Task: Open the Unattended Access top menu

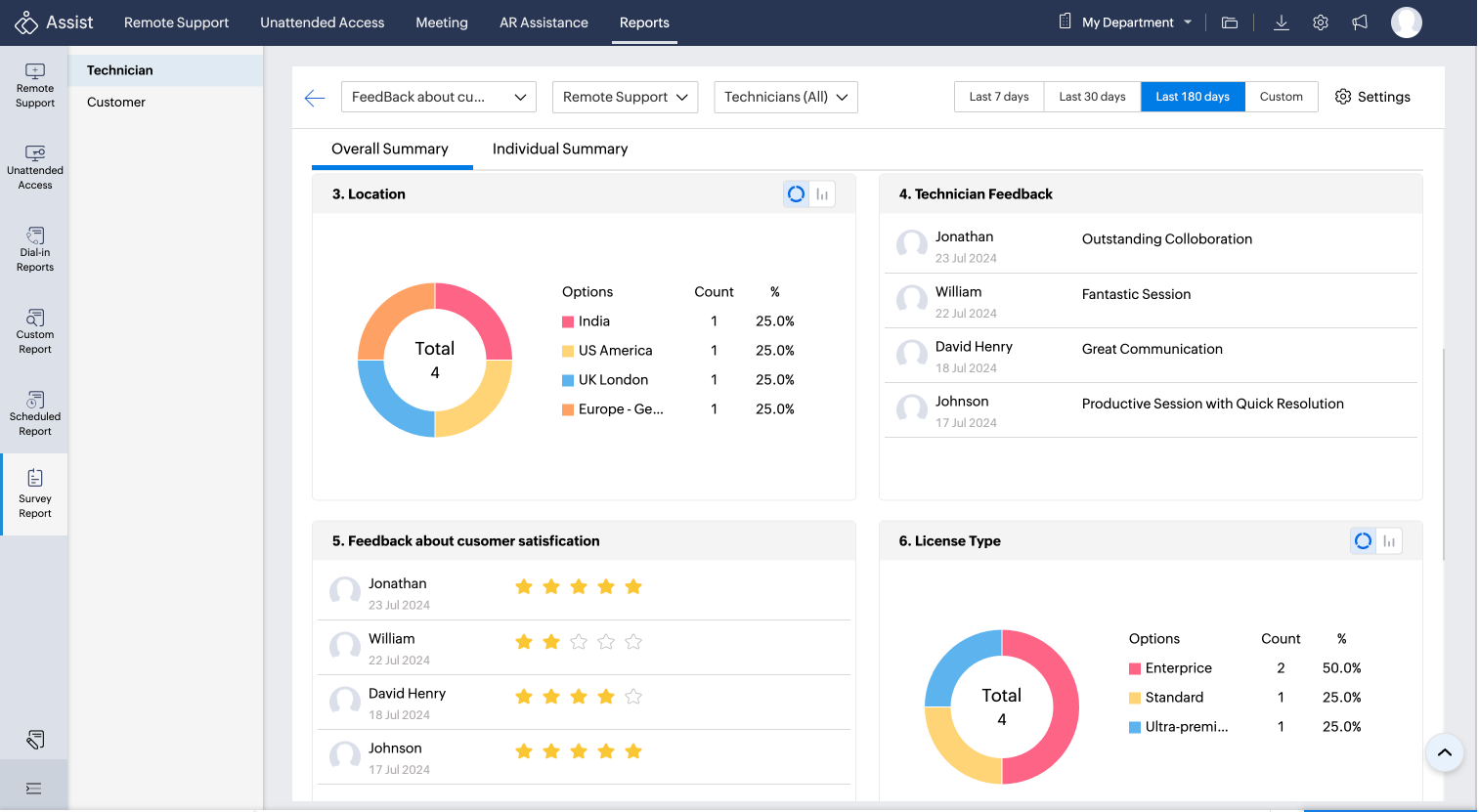Action: coord(322,22)
